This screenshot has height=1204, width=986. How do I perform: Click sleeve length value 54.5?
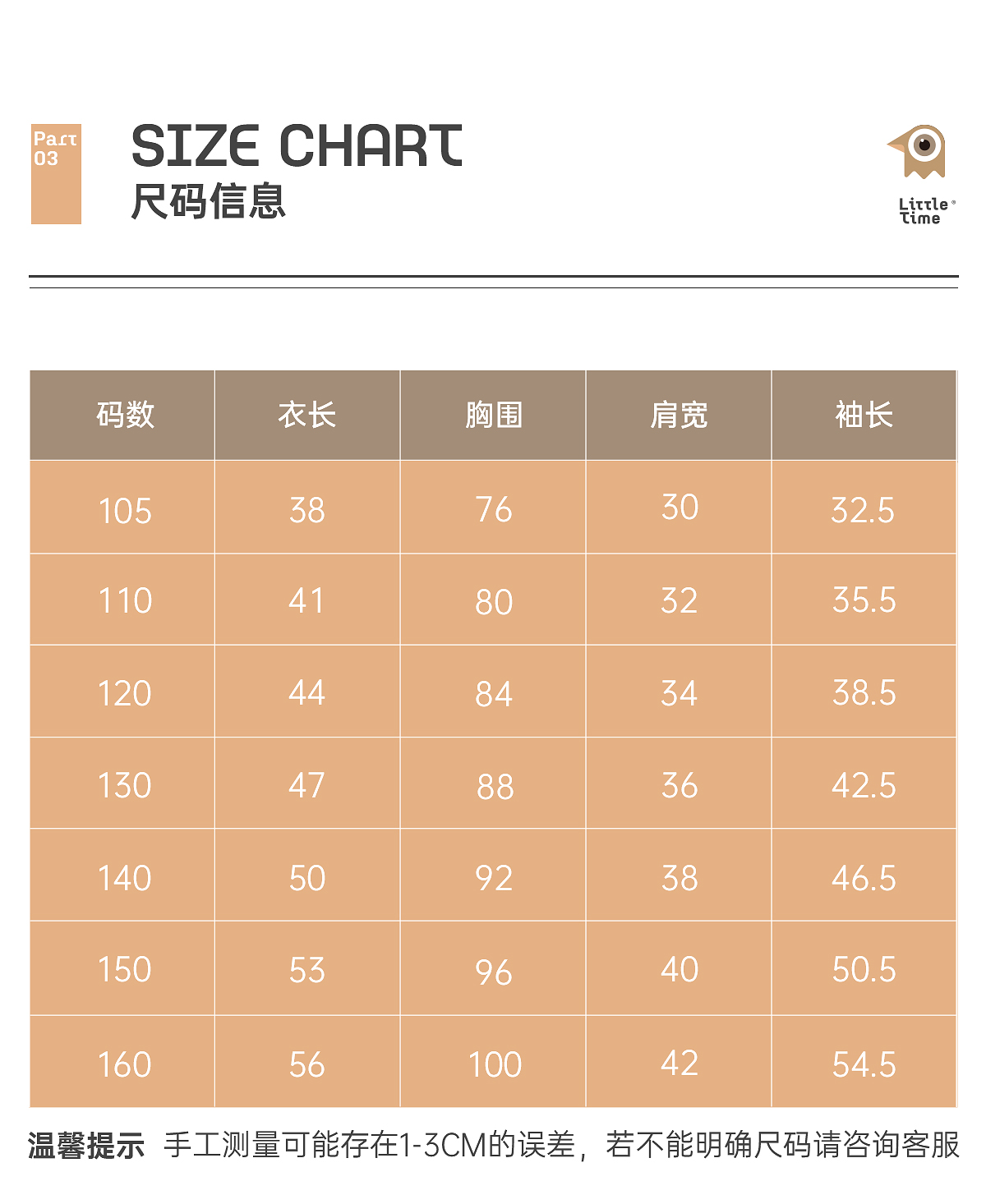[x=864, y=1065]
